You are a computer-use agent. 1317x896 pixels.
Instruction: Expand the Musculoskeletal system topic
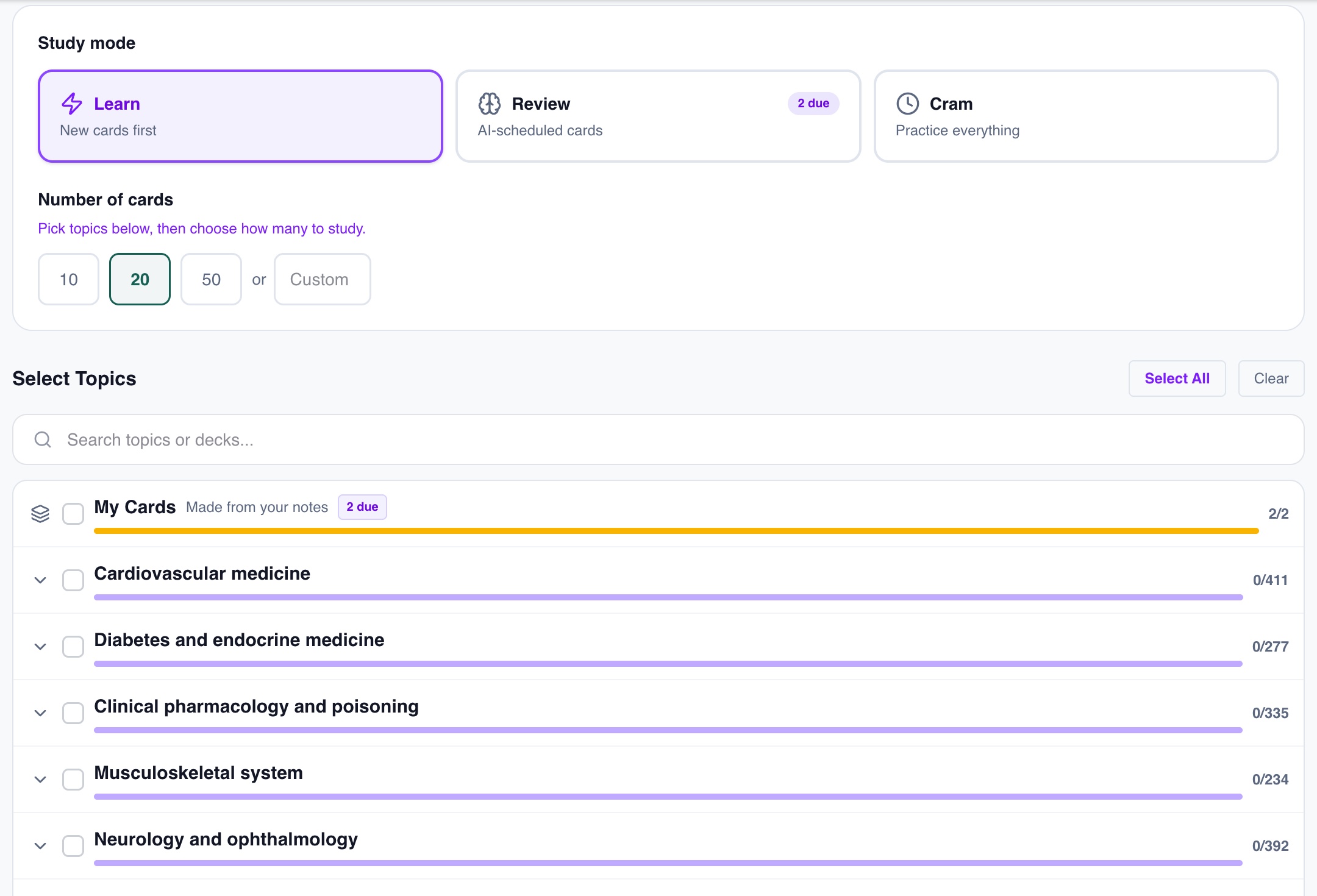[40, 780]
